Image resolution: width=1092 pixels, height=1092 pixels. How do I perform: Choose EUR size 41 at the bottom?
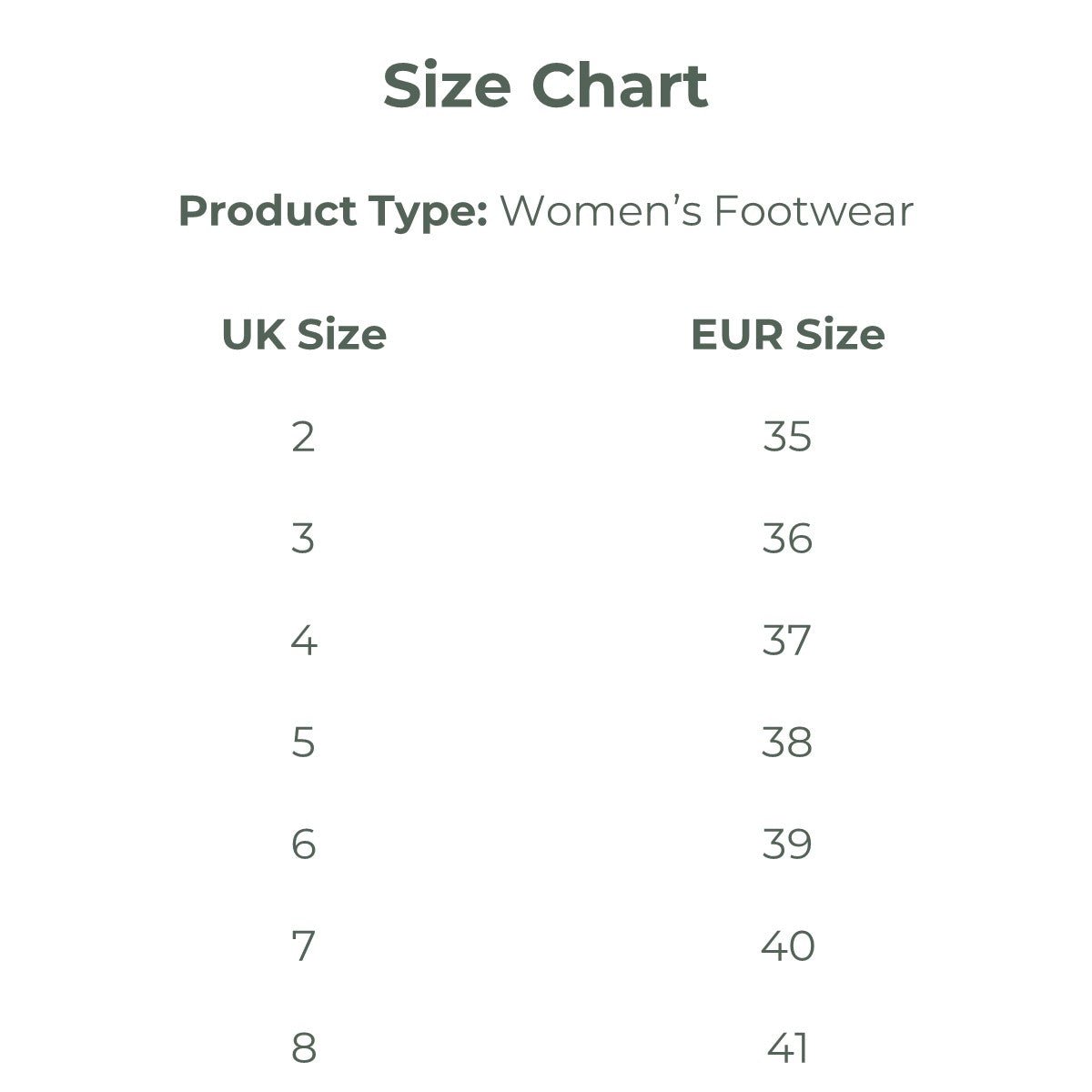tap(787, 1048)
